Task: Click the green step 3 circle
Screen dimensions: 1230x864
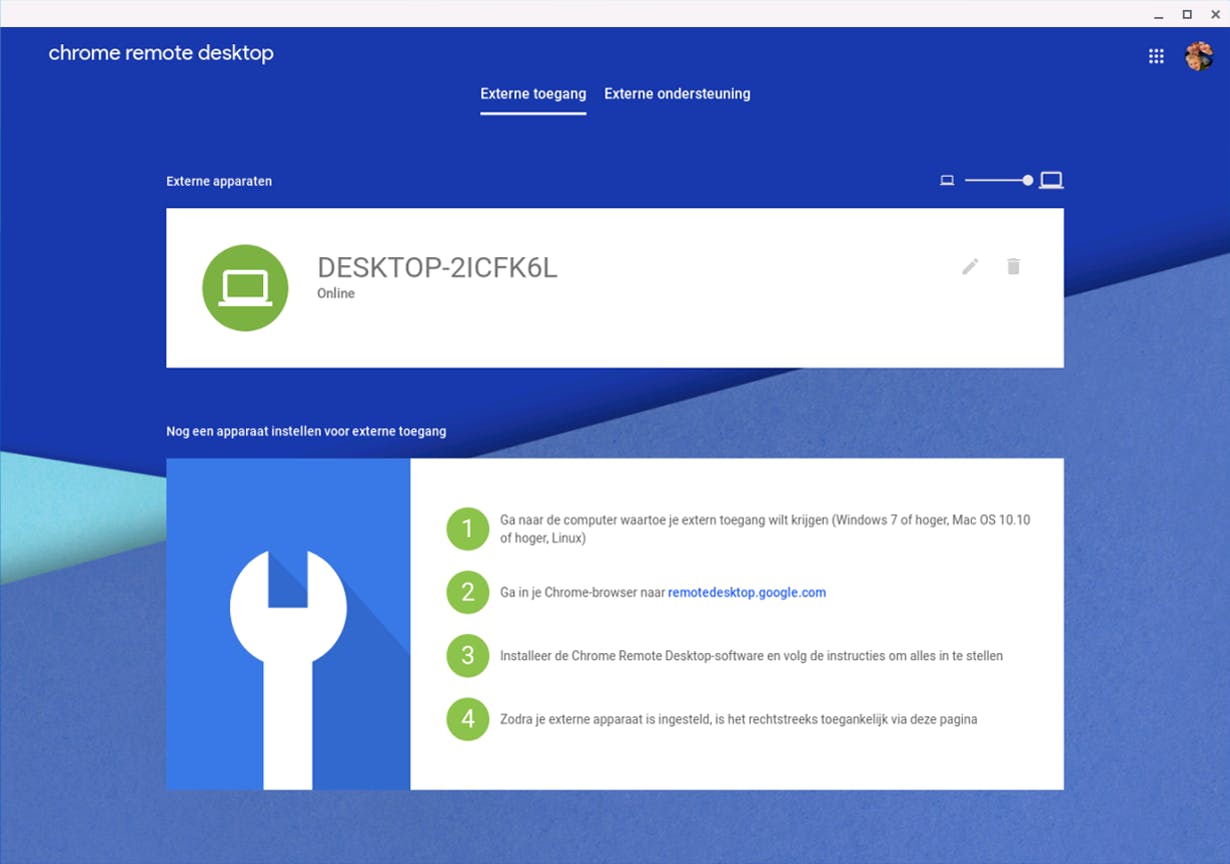Action: pyautogui.click(x=468, y=656)
